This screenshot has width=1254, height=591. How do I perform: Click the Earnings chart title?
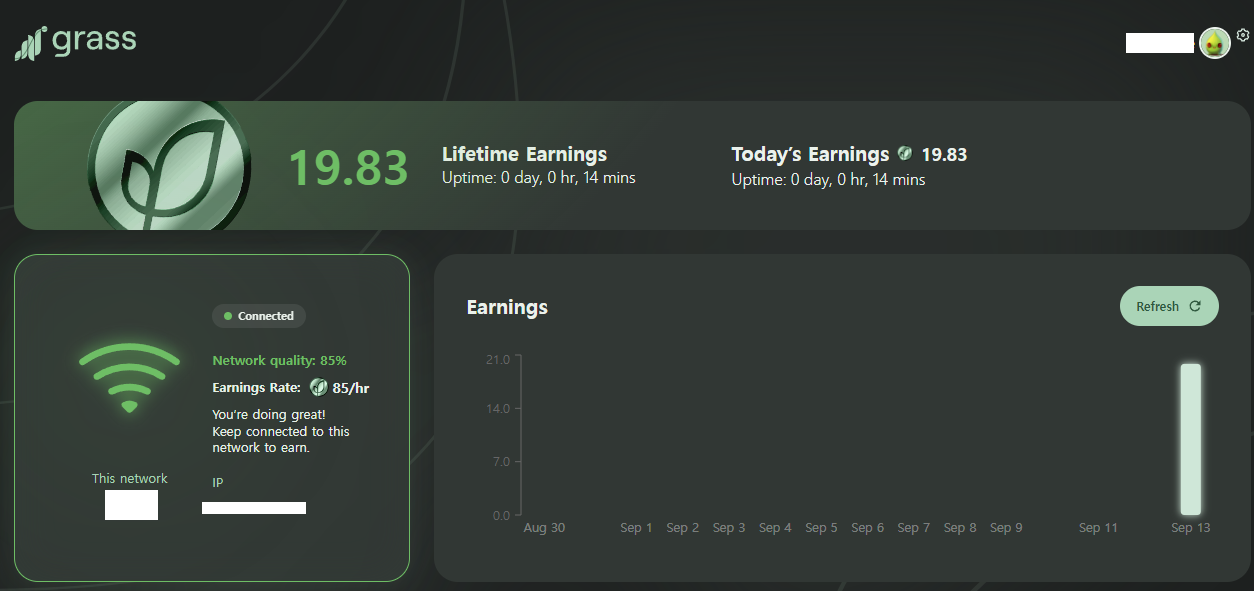507,307
